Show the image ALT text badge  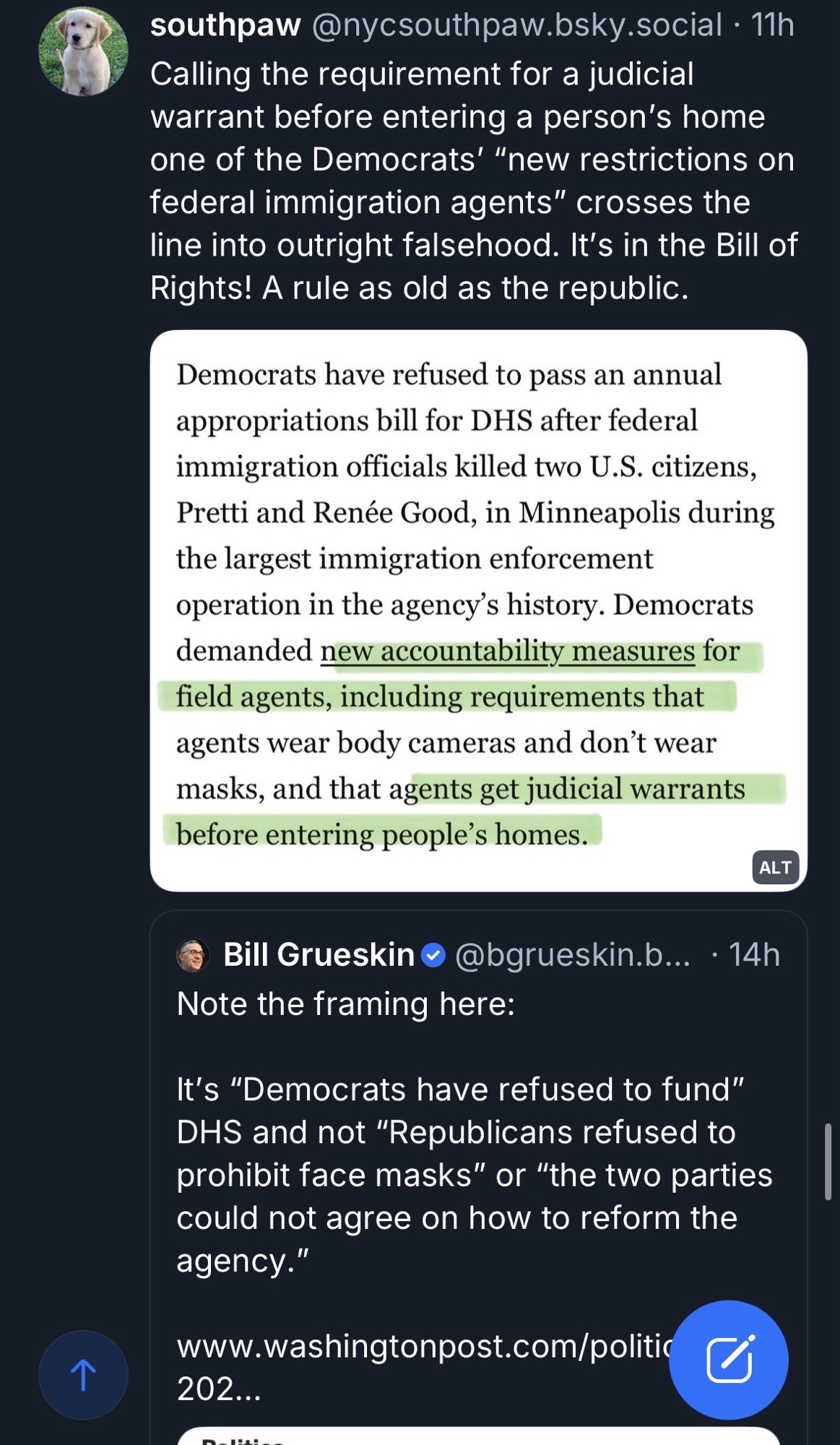[x=775, y=868]
